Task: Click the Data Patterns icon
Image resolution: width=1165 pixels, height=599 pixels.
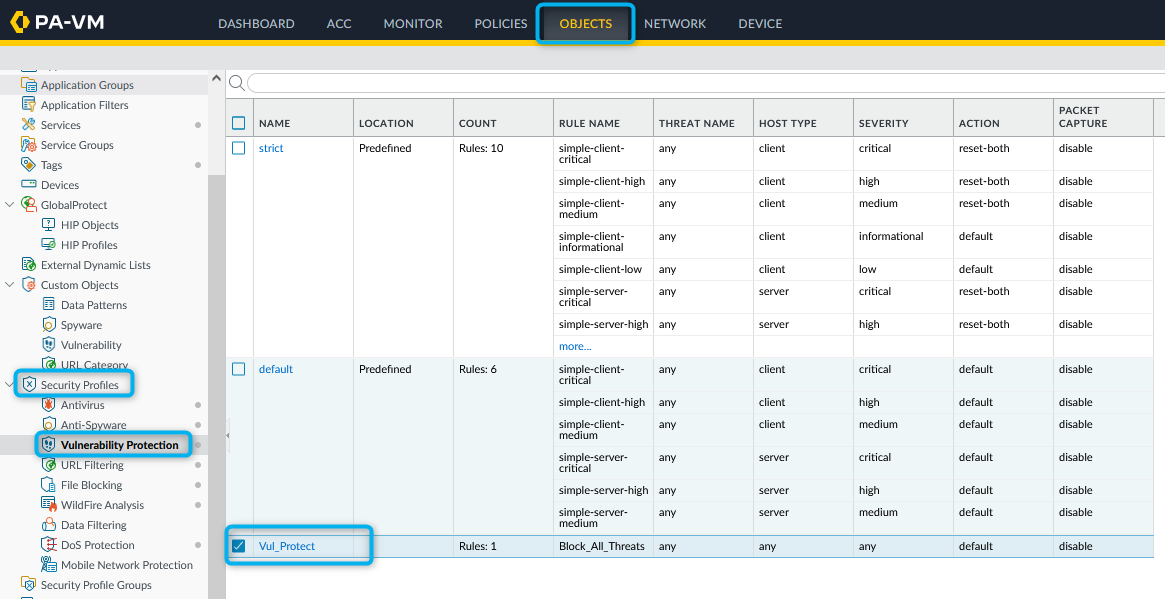Action: point(49,305)
